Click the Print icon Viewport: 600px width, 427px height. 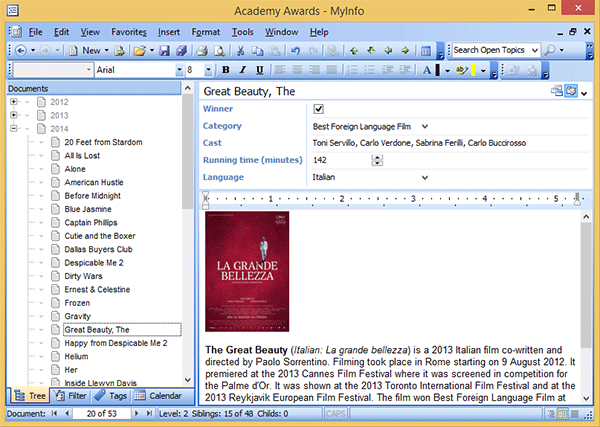202,51
